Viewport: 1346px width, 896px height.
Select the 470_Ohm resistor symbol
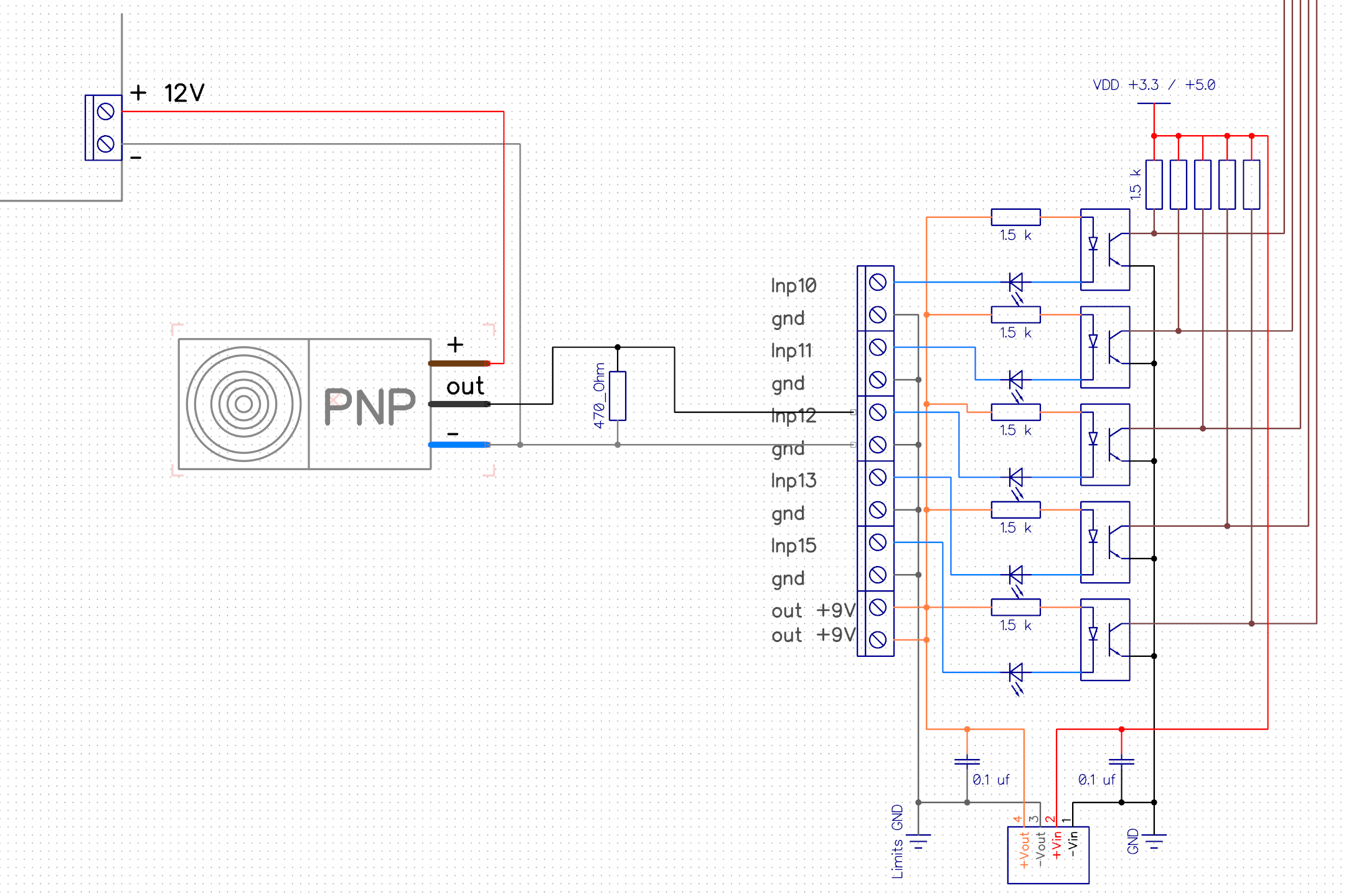617,396
